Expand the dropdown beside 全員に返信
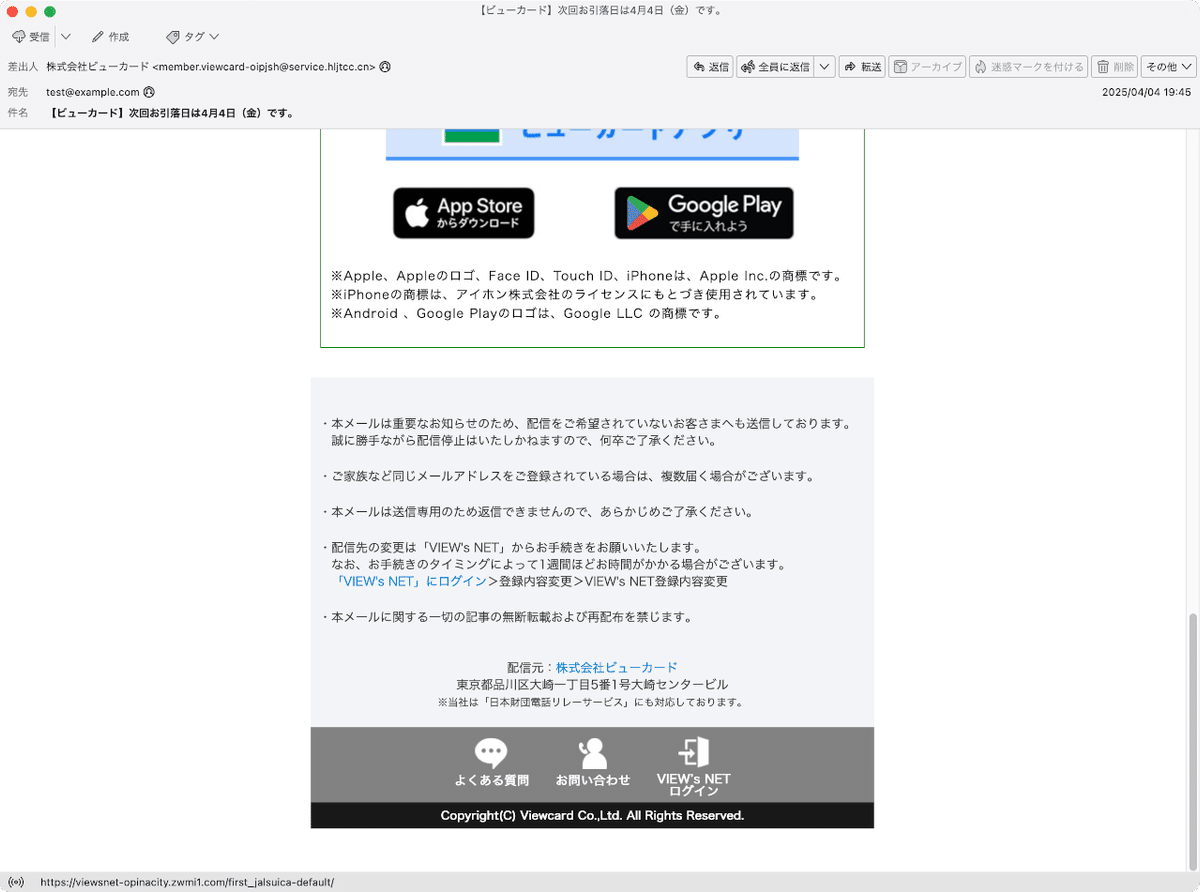 (x=825, y=67)
